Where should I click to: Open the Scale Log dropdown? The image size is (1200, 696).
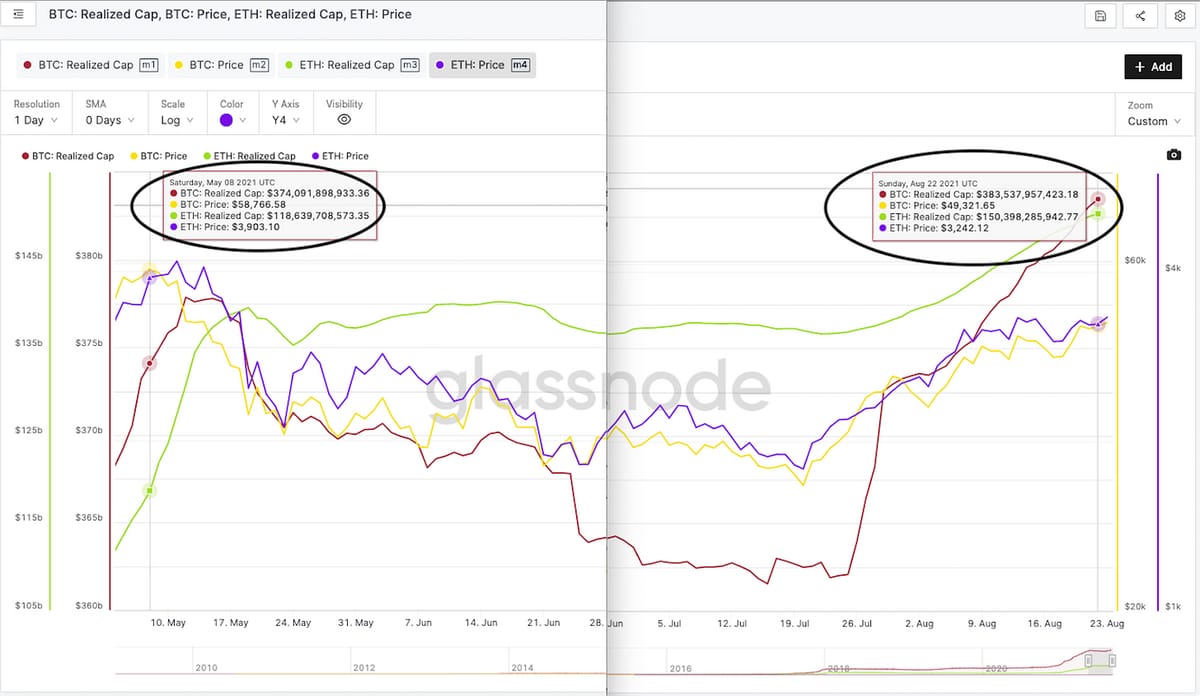point(178,112)
